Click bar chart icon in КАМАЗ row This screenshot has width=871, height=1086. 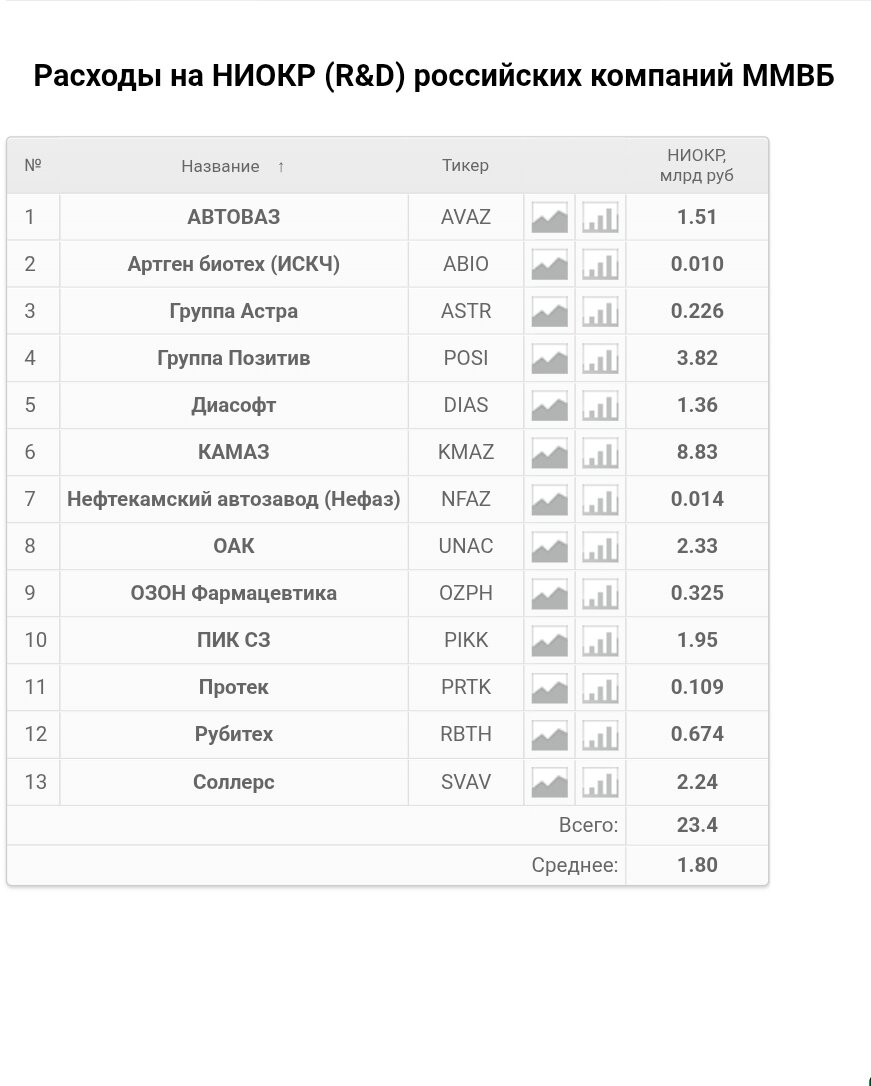[x=600, y=452]
